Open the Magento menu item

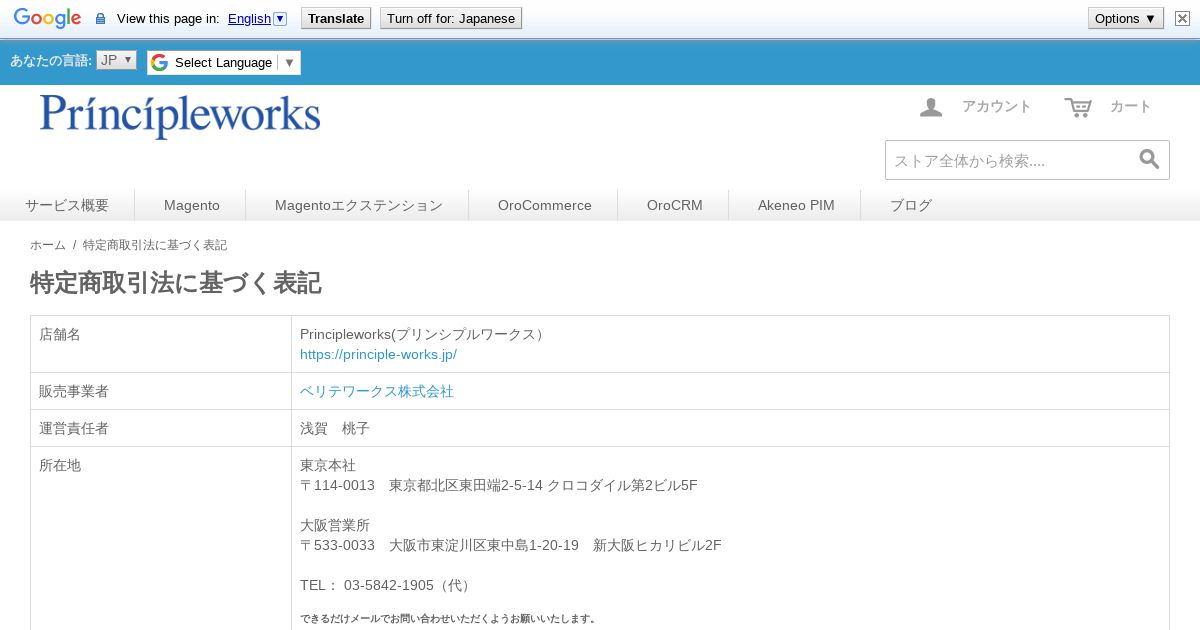(192, 205)
